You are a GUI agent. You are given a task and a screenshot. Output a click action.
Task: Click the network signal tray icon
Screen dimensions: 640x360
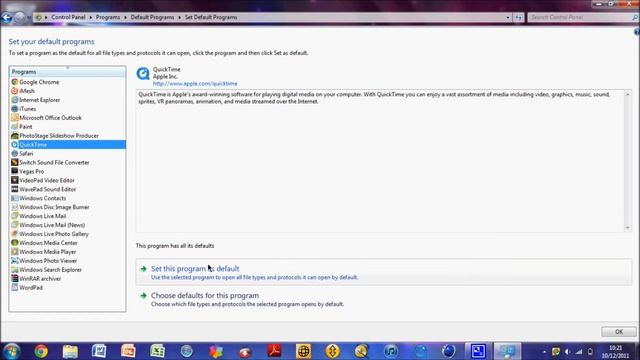click(579, 351)
